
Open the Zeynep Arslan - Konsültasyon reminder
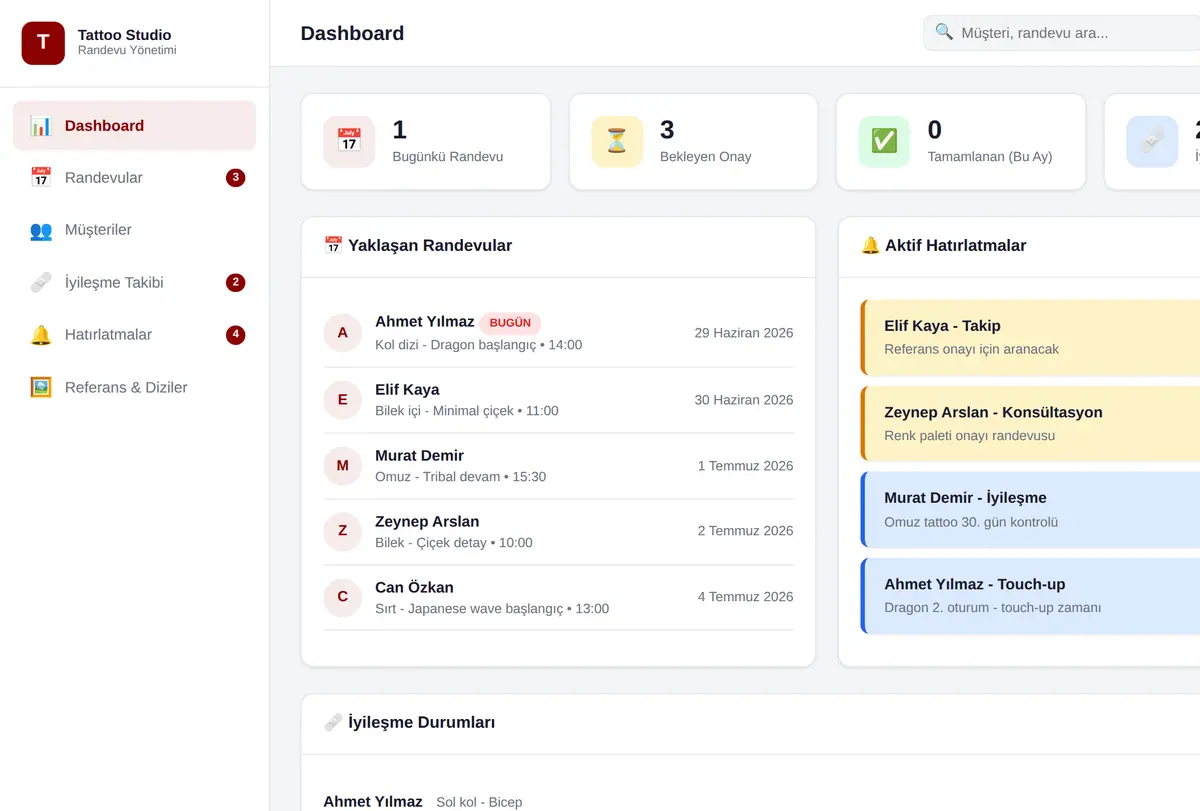point(1030,424)
